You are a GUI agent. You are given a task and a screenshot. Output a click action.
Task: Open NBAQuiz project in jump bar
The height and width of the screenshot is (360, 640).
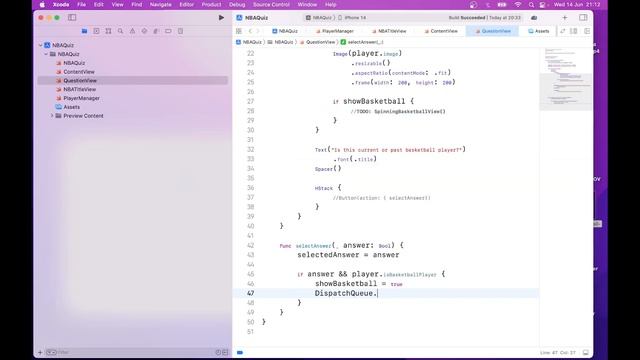point(249,42)
